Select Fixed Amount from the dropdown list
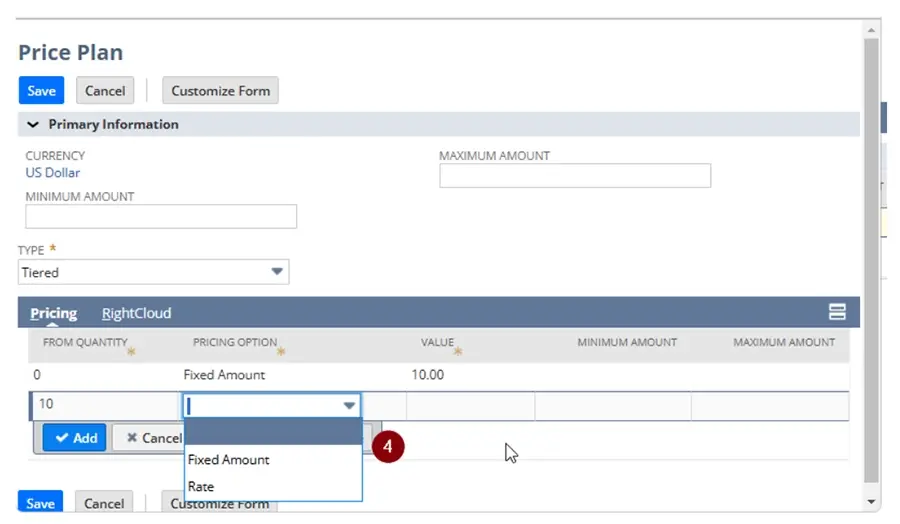Viewport: 900px width, 524px height. [x=229, y=460]
